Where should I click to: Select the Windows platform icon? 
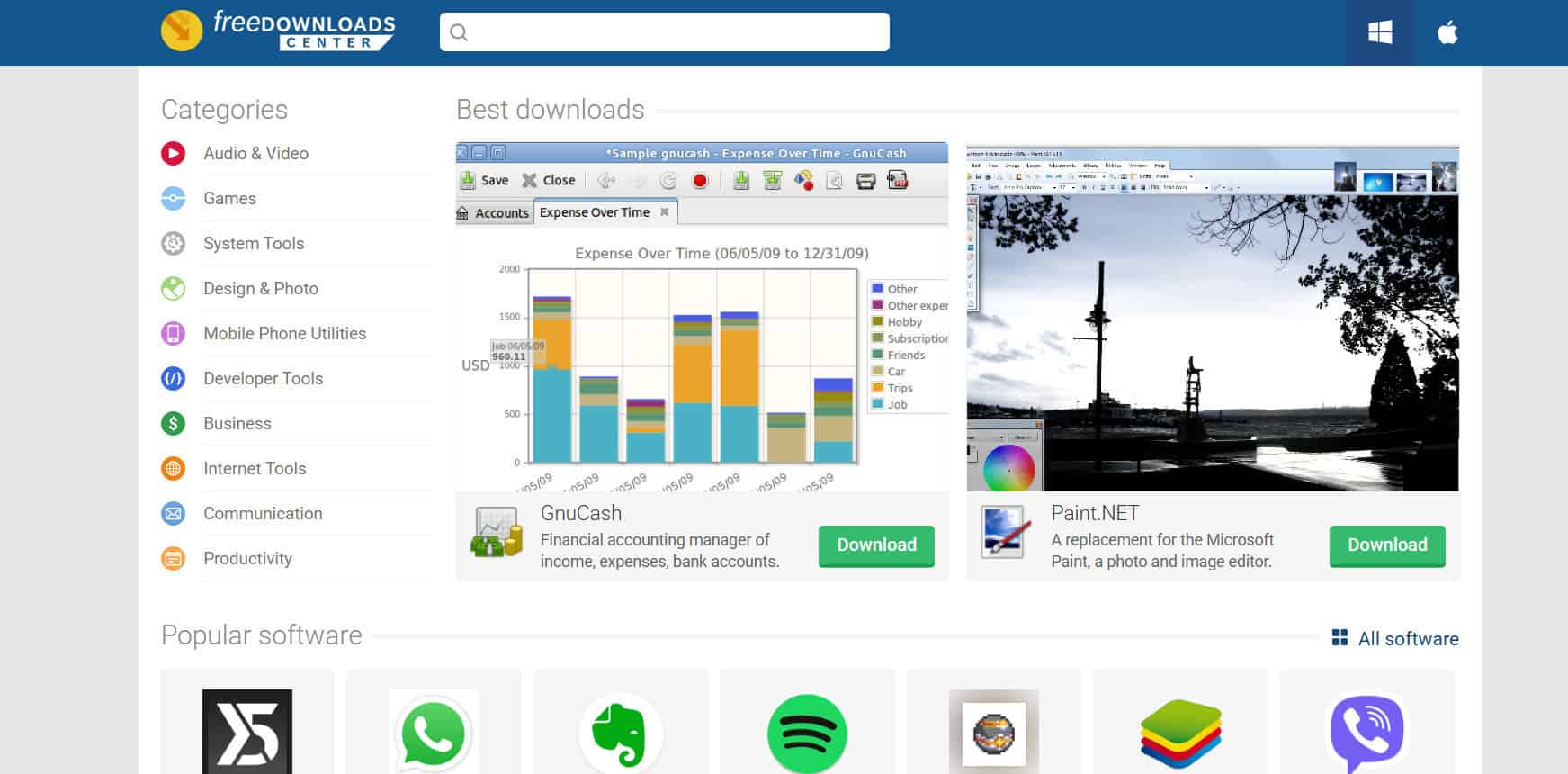(1380, 32)
